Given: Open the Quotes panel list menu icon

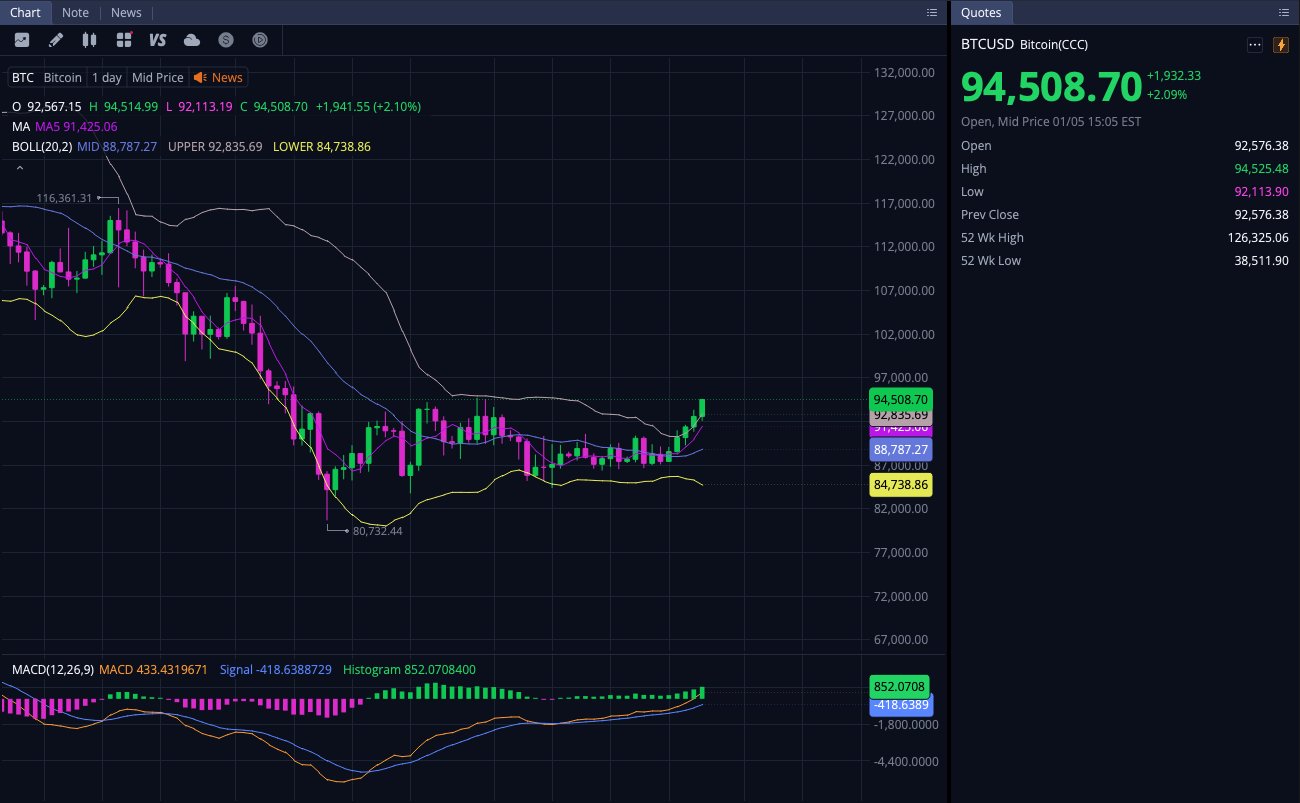Looking at the screenshot, I should [1284, 12].
